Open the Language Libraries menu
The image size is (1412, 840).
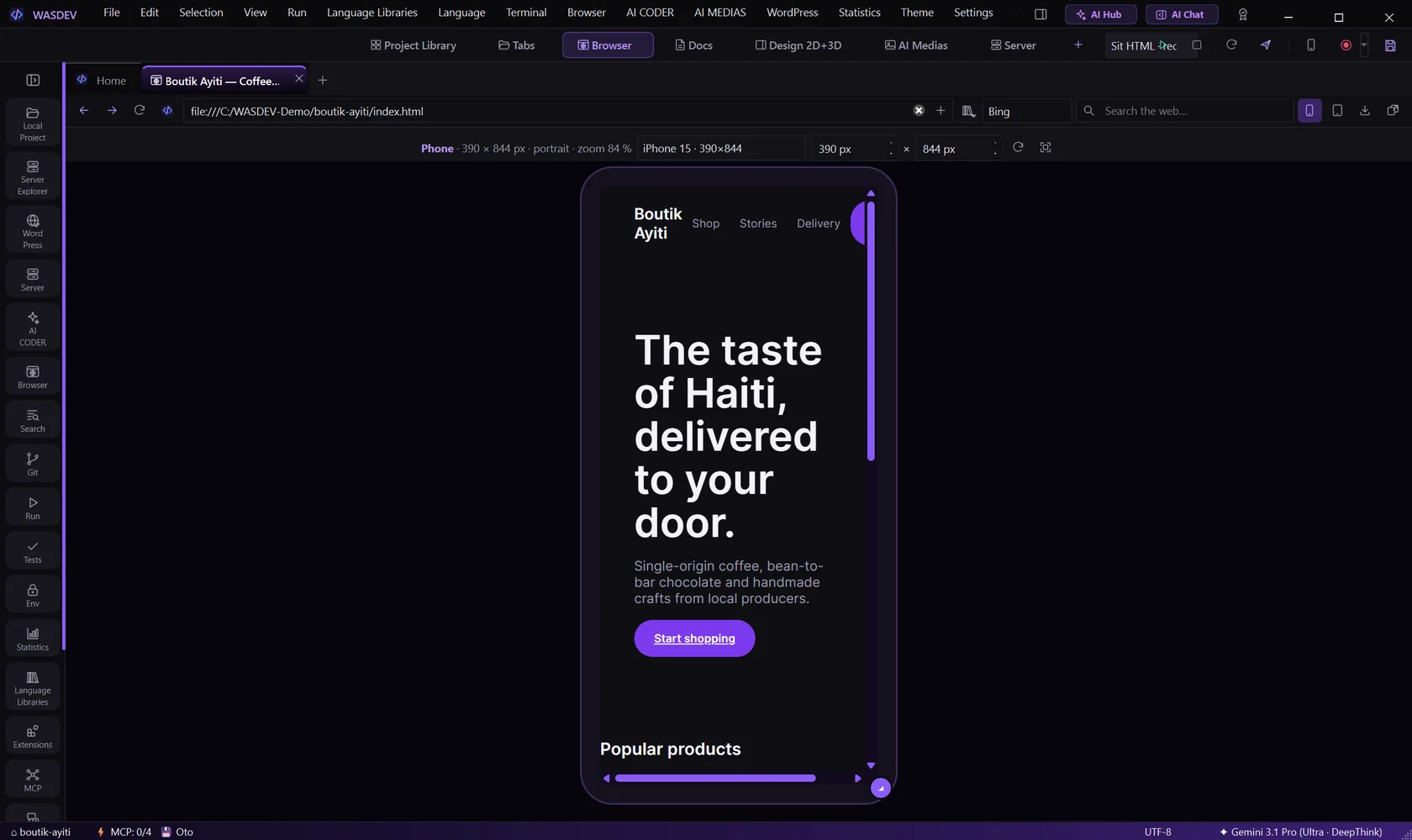(372, 13)
